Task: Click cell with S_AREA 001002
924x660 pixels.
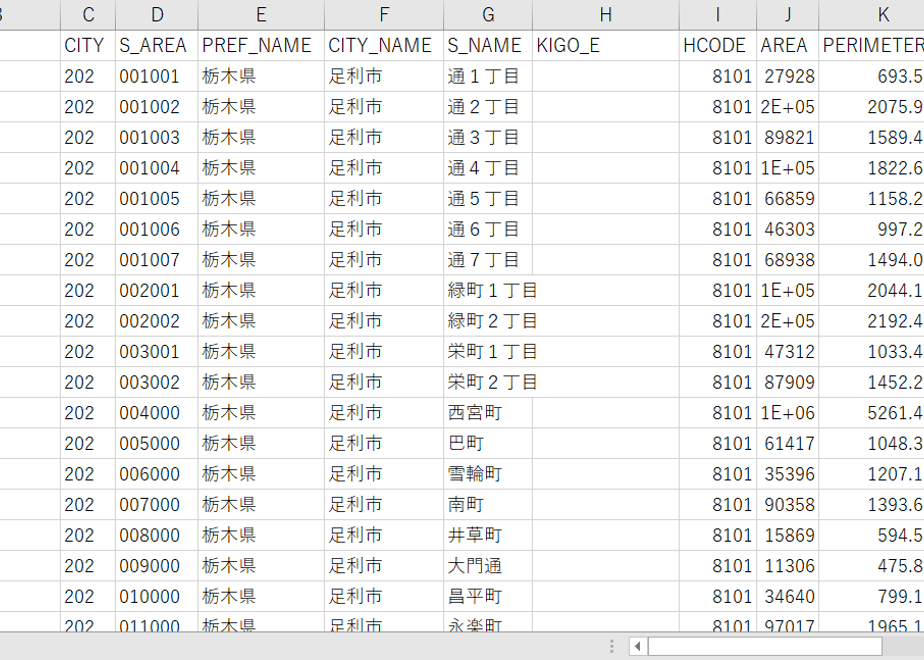Action: (x=157, y=107)
